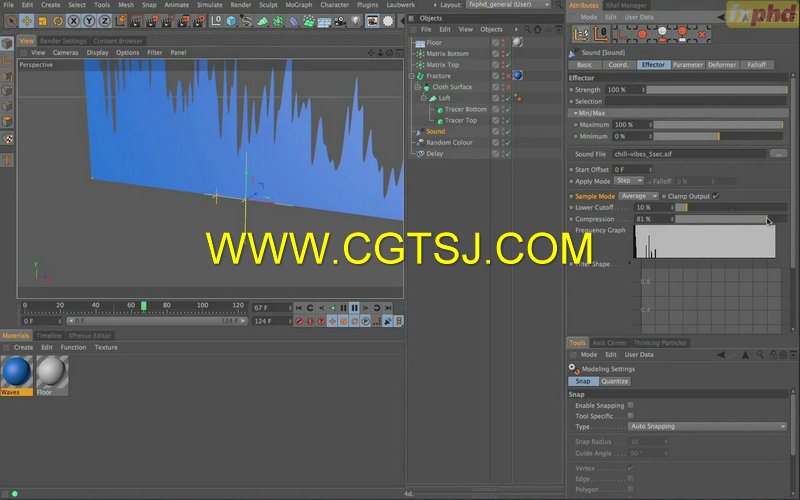Enable the Enable Snapping checkbox
800x500 pixels.
631,405
